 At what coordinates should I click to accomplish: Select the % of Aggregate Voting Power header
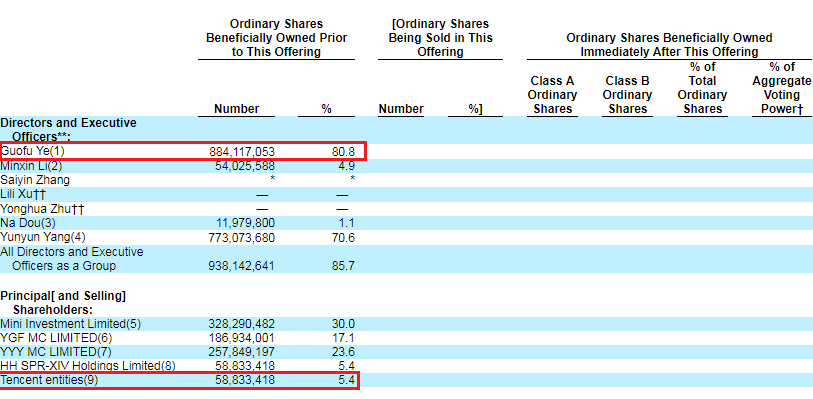[782, 88]
